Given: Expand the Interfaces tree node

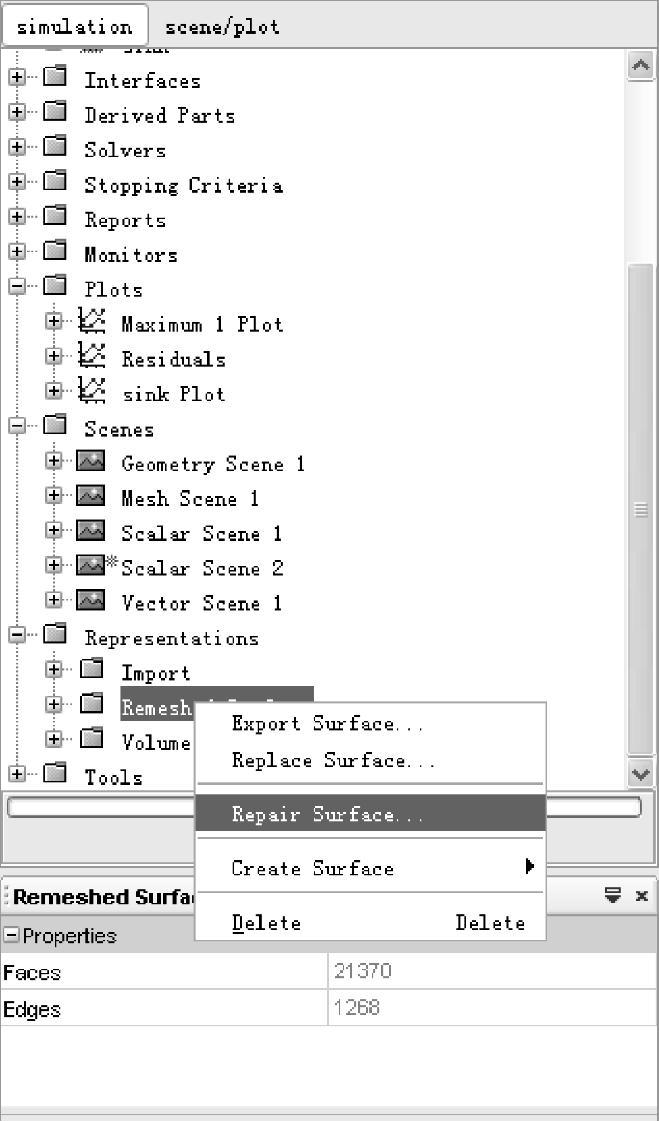Looking at the screenshot, I should click(x=17, y=77).
